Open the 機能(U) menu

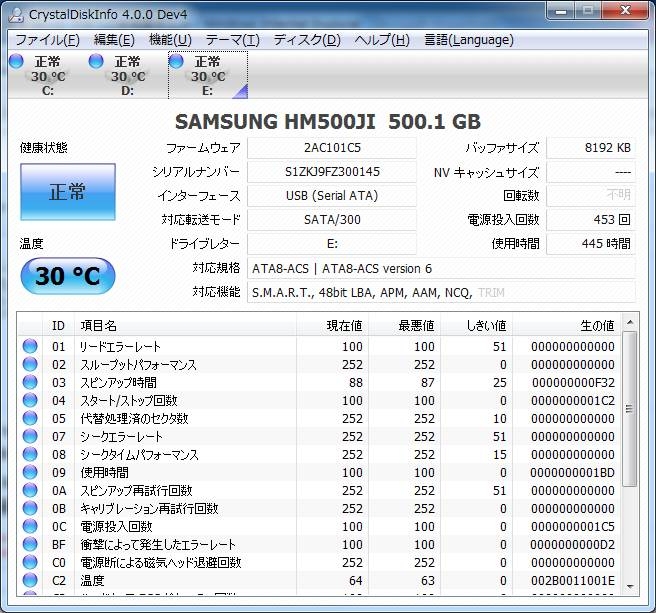click(169, 40)
